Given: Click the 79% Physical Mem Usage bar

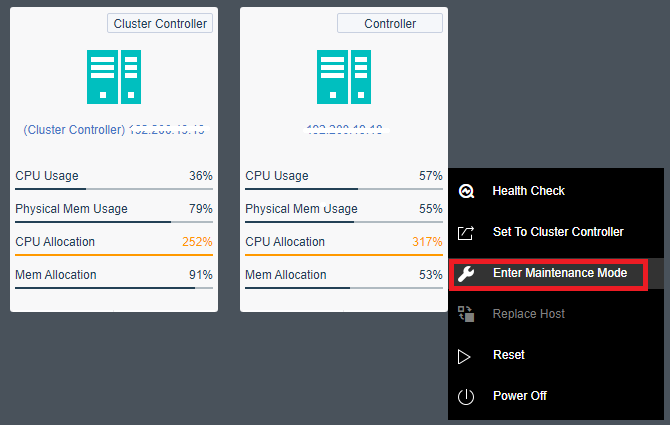Looking at the screenshot, I should click(114, 222).
